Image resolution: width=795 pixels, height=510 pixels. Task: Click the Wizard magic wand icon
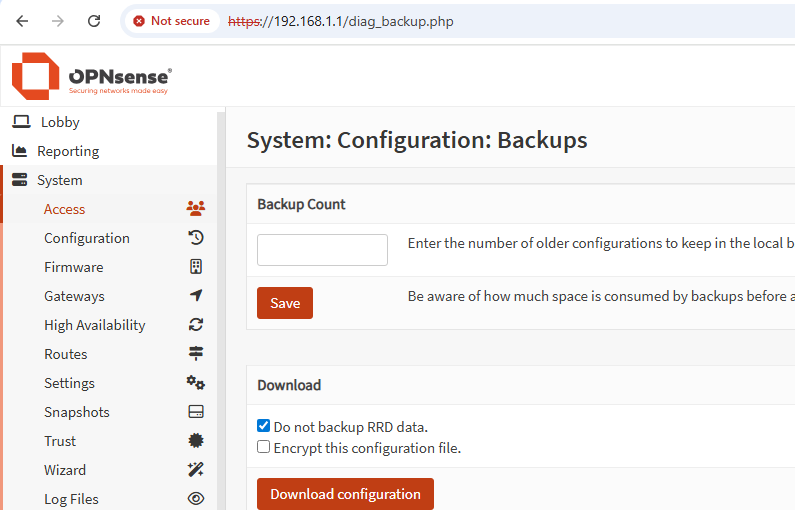point(196,469)
